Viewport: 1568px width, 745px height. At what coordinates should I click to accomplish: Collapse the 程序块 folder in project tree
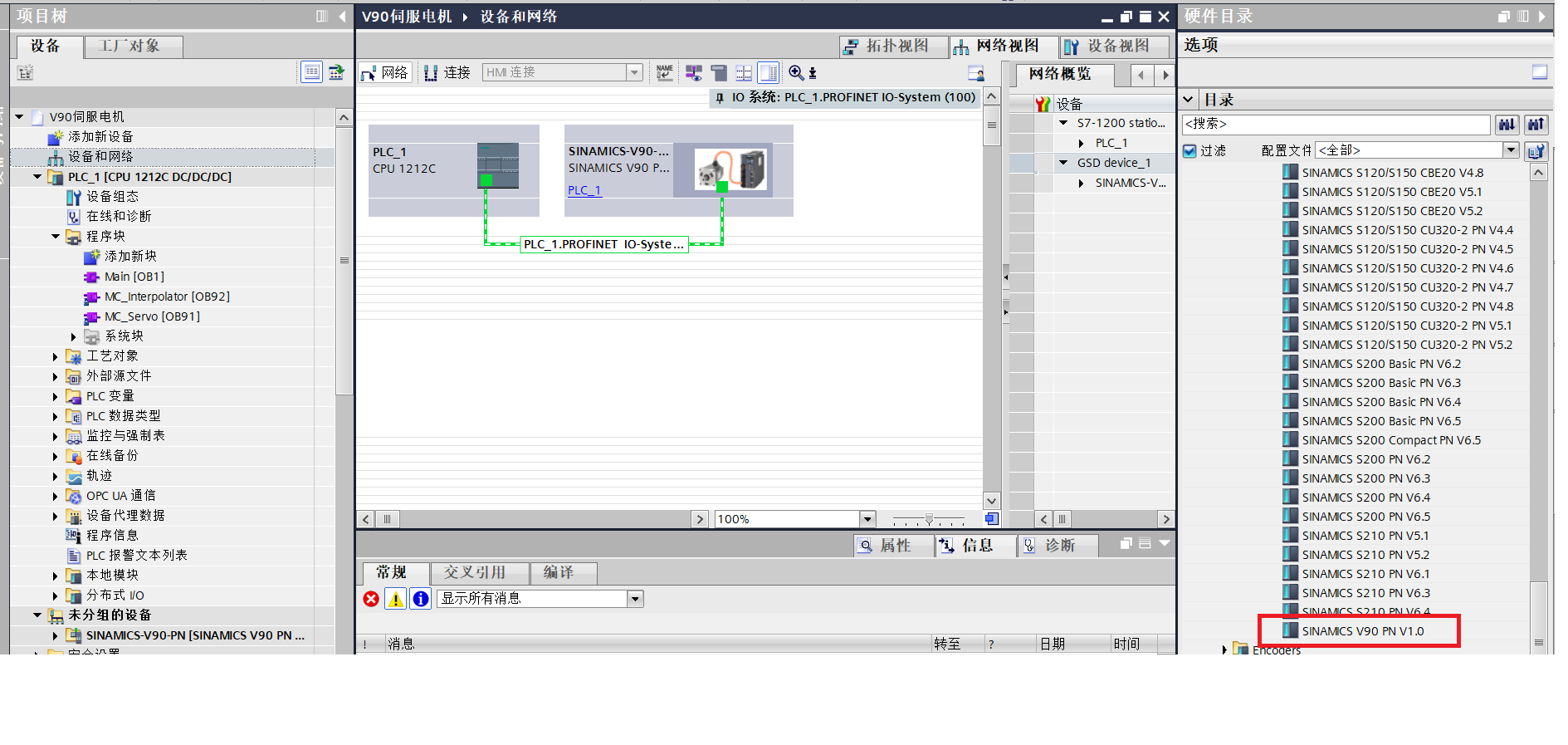coord(56,237)
